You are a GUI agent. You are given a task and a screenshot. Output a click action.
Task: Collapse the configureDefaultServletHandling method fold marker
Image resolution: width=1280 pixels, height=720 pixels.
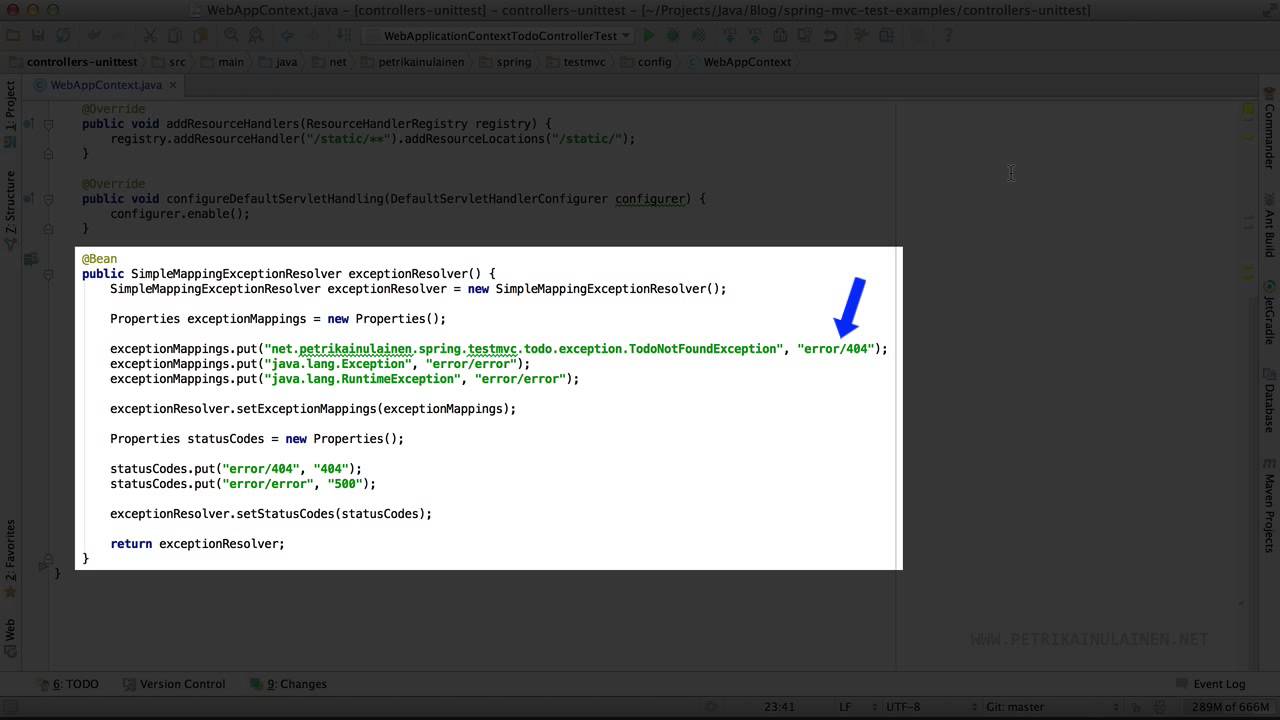47,199
